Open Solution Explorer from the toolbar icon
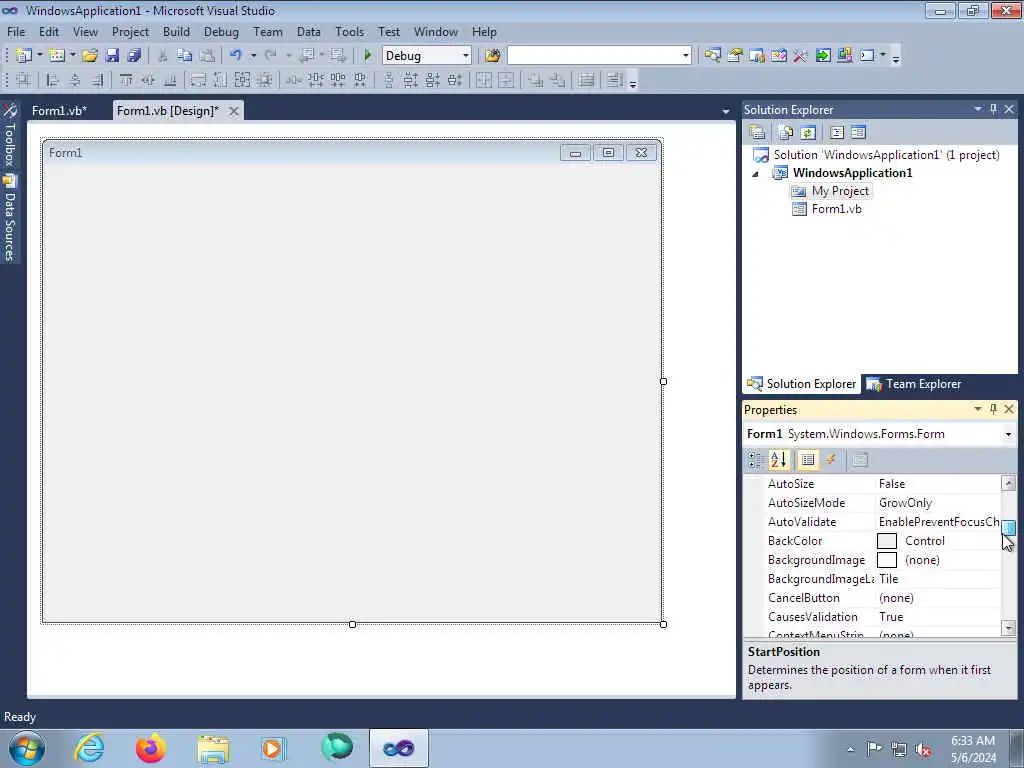The image size is (1024, 768). pos(712,56)
